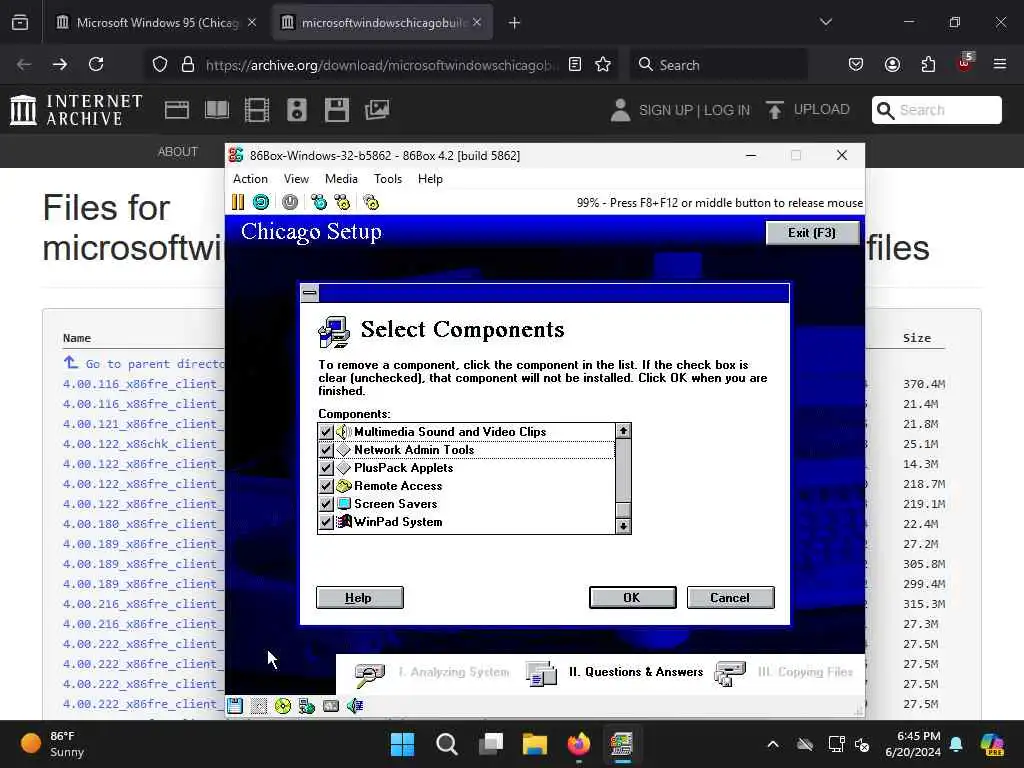Uncheck PlusPack Applets component
The image size is (1024, 768).
[x=326, y=468]
